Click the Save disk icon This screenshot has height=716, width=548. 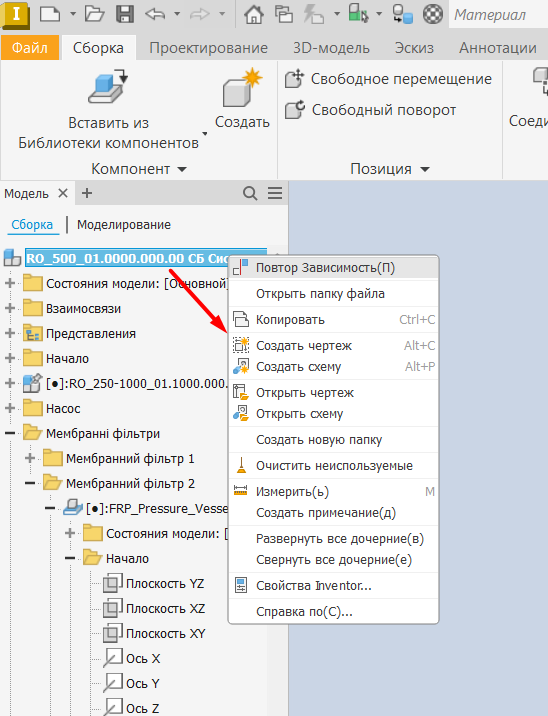(x=125, y=14)
